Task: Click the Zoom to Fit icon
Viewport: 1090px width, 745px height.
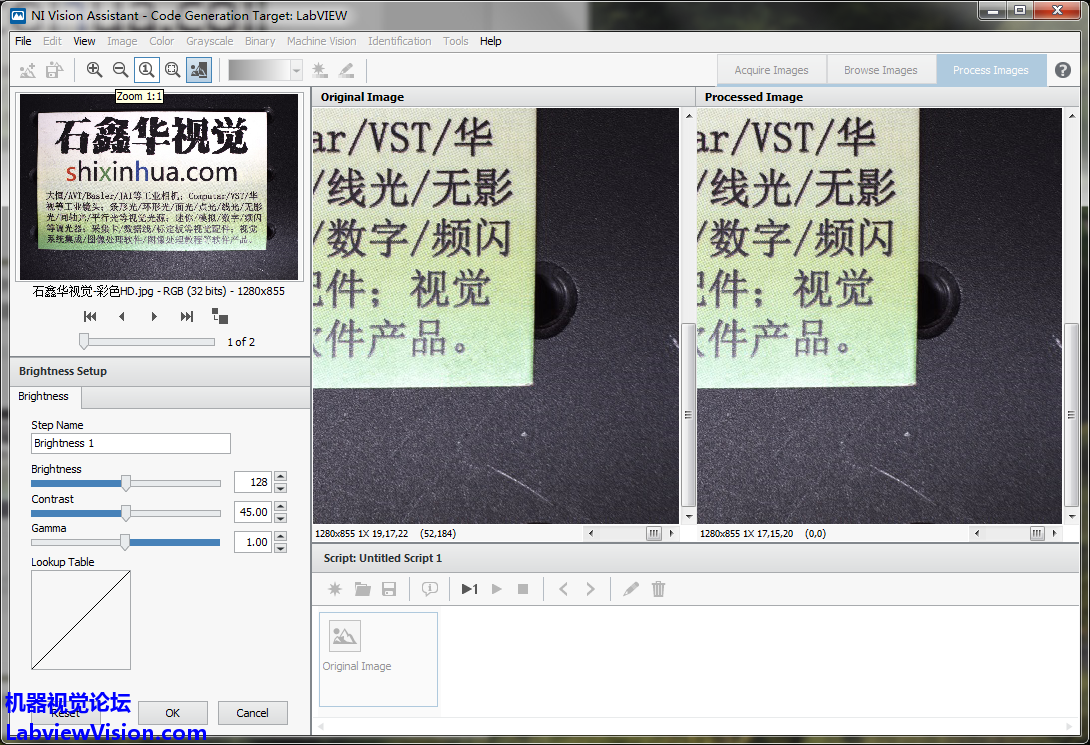Action: point(172,69)
